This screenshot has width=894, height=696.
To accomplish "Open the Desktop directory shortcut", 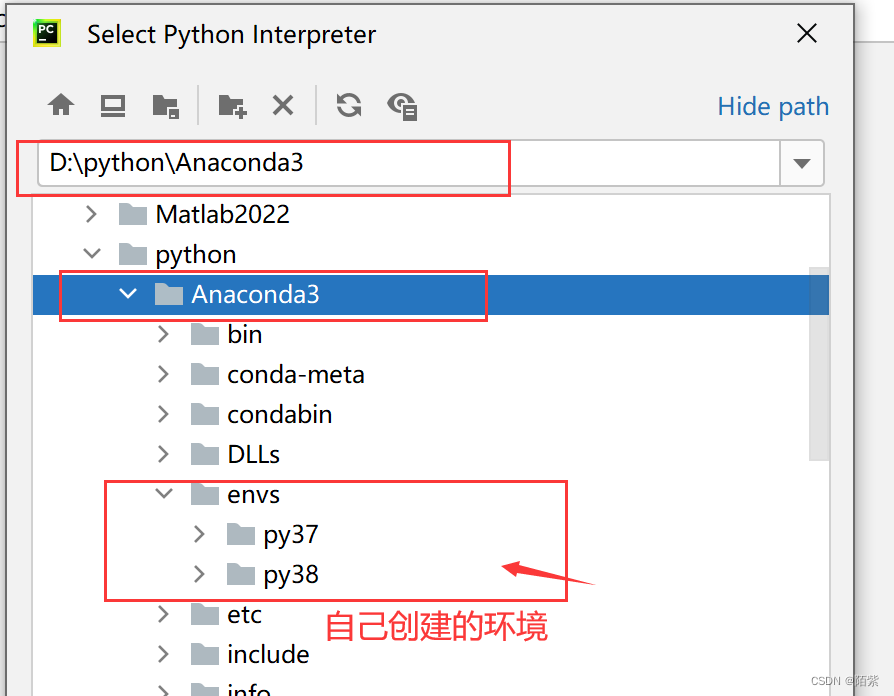I will [x=112, y=104].
